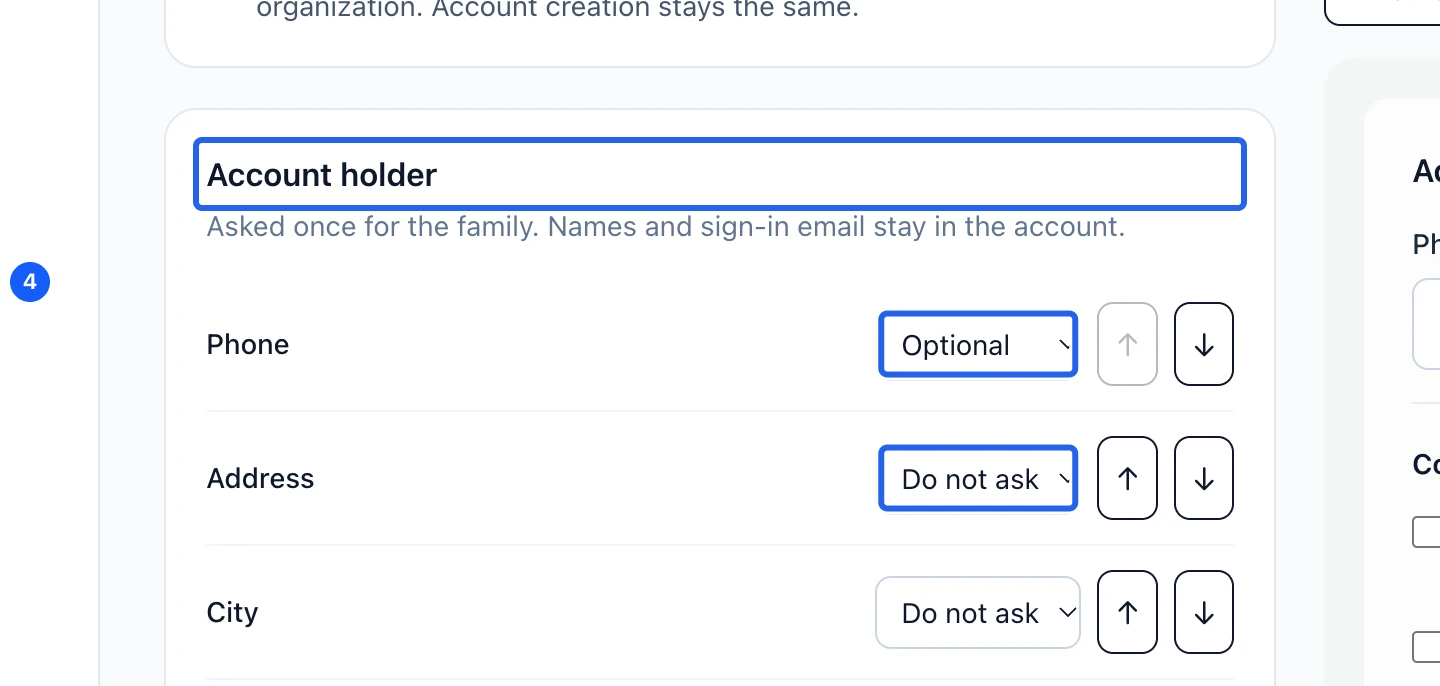Click the Phone field label
Viewport: 1440px width, 686px height.
(248, 344)
